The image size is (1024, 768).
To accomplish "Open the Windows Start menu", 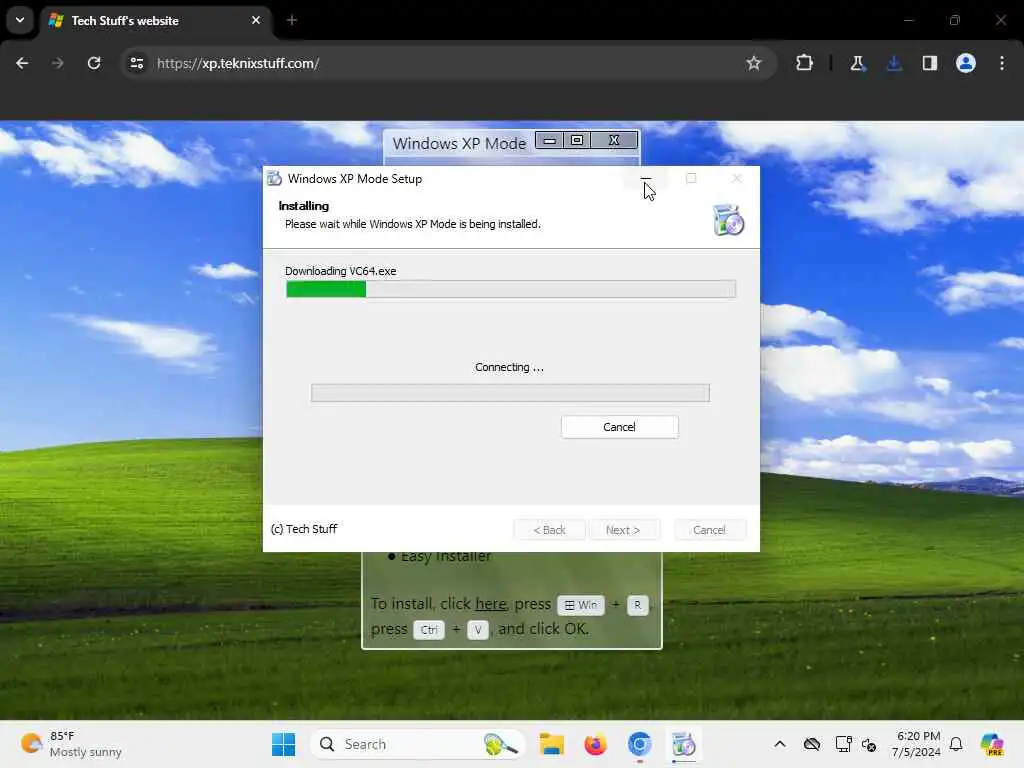I will click(283, 744).
